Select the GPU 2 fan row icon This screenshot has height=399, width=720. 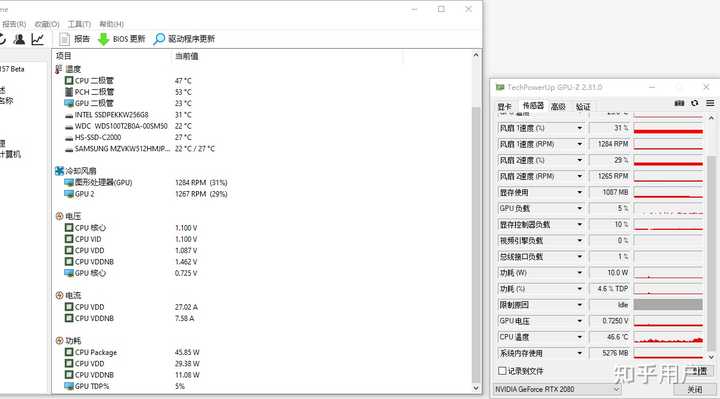(x=69, y=194)
